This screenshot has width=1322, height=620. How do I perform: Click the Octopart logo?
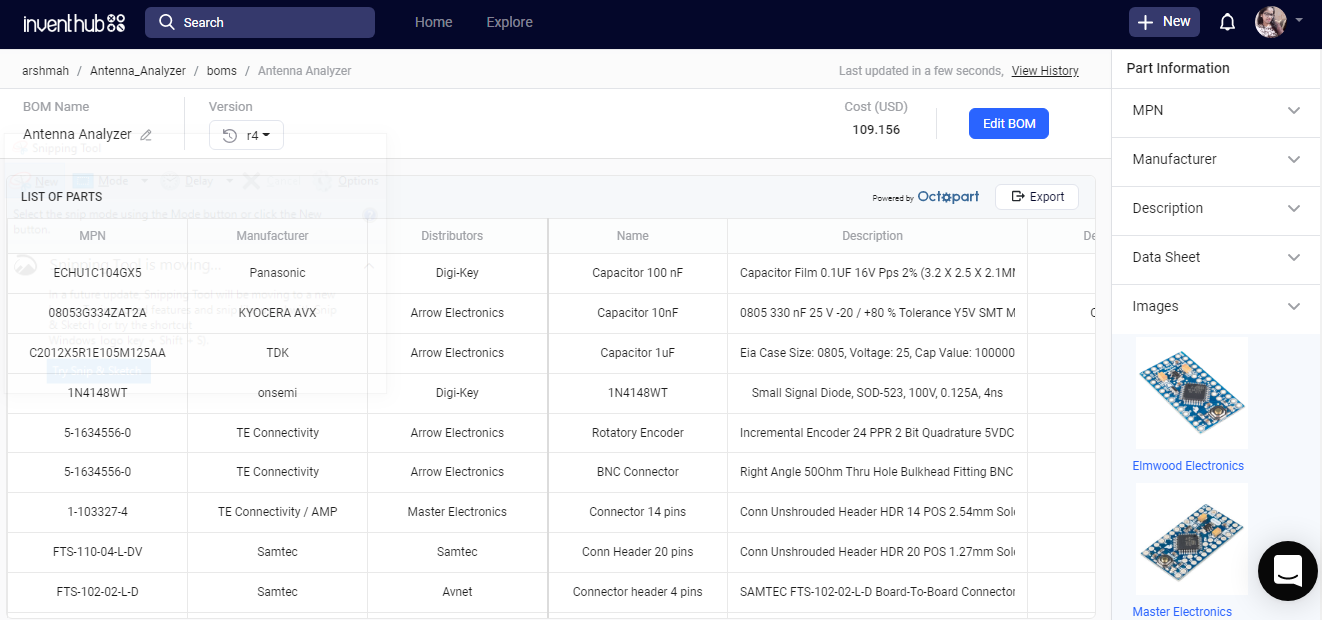click(x=948, y=197)
